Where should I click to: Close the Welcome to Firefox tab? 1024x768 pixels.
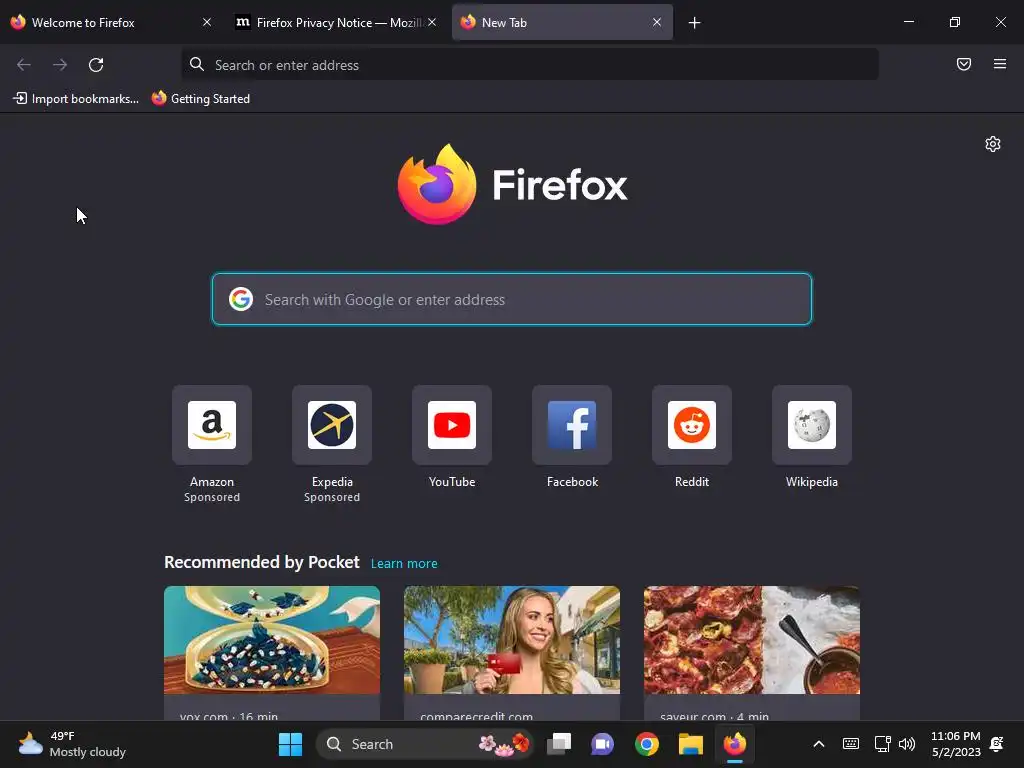pos(207,22)
